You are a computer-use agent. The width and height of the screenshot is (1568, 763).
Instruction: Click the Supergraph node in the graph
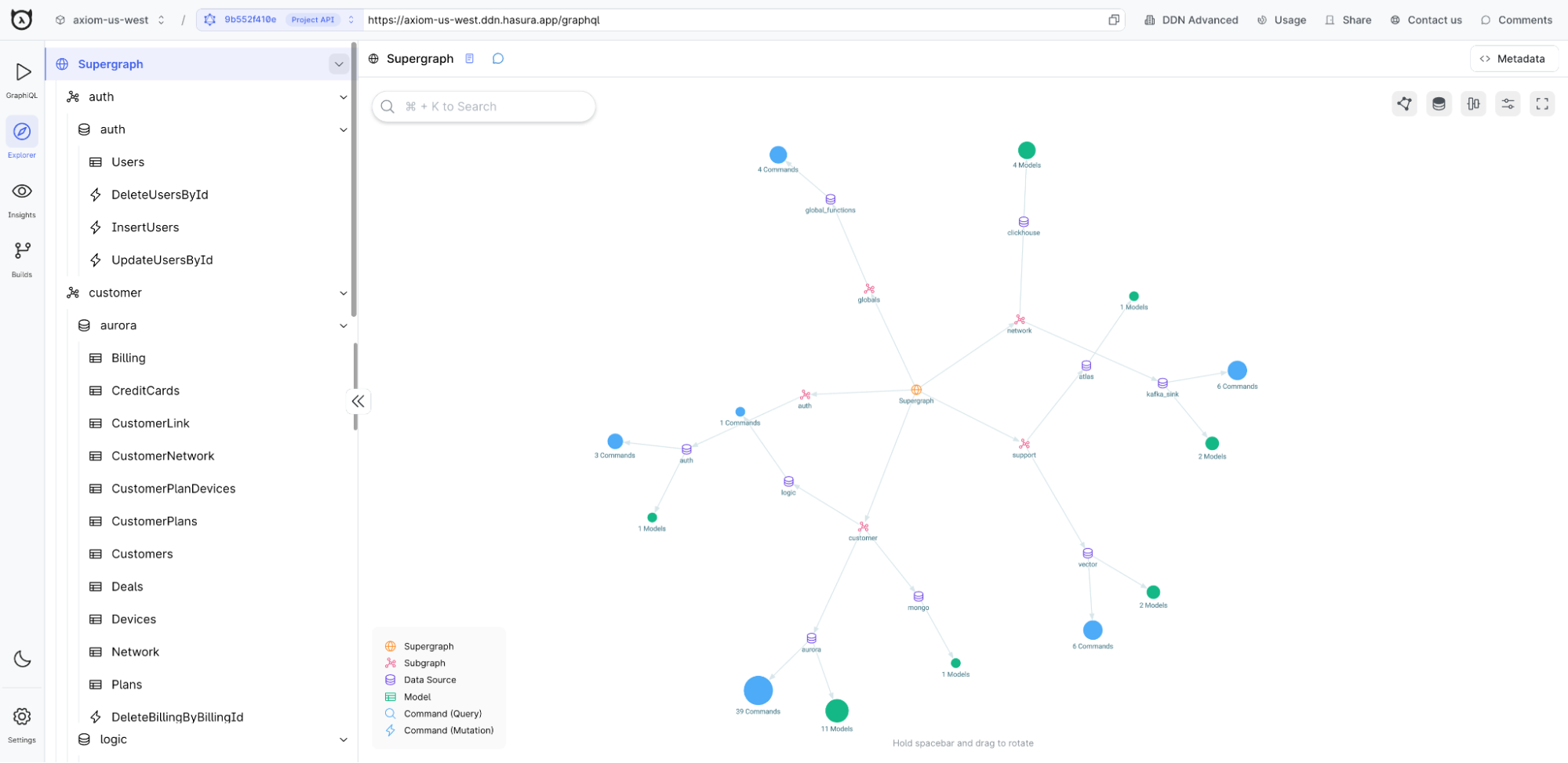[x=916, y=391]
